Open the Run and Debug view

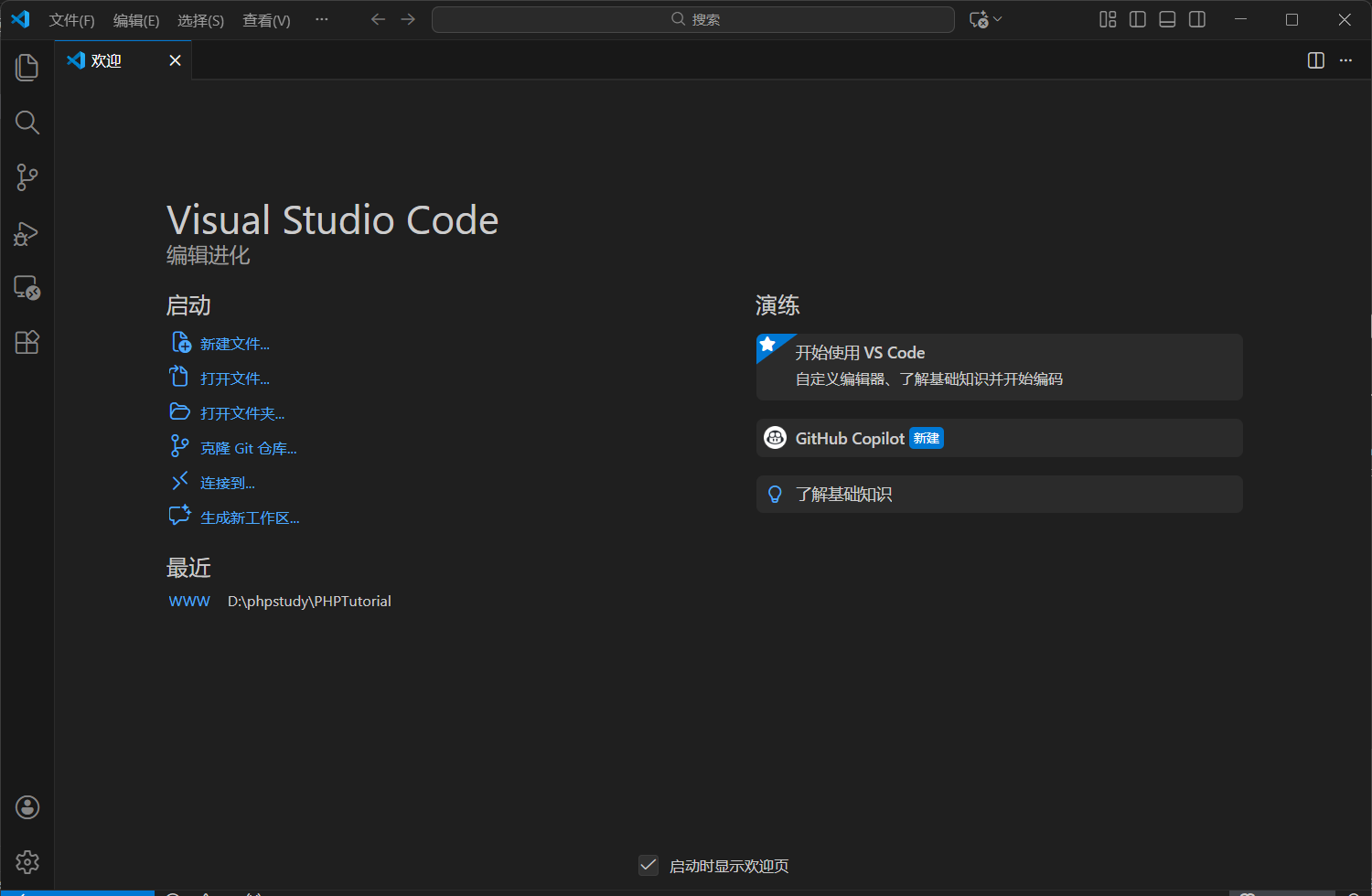point(27,233)
